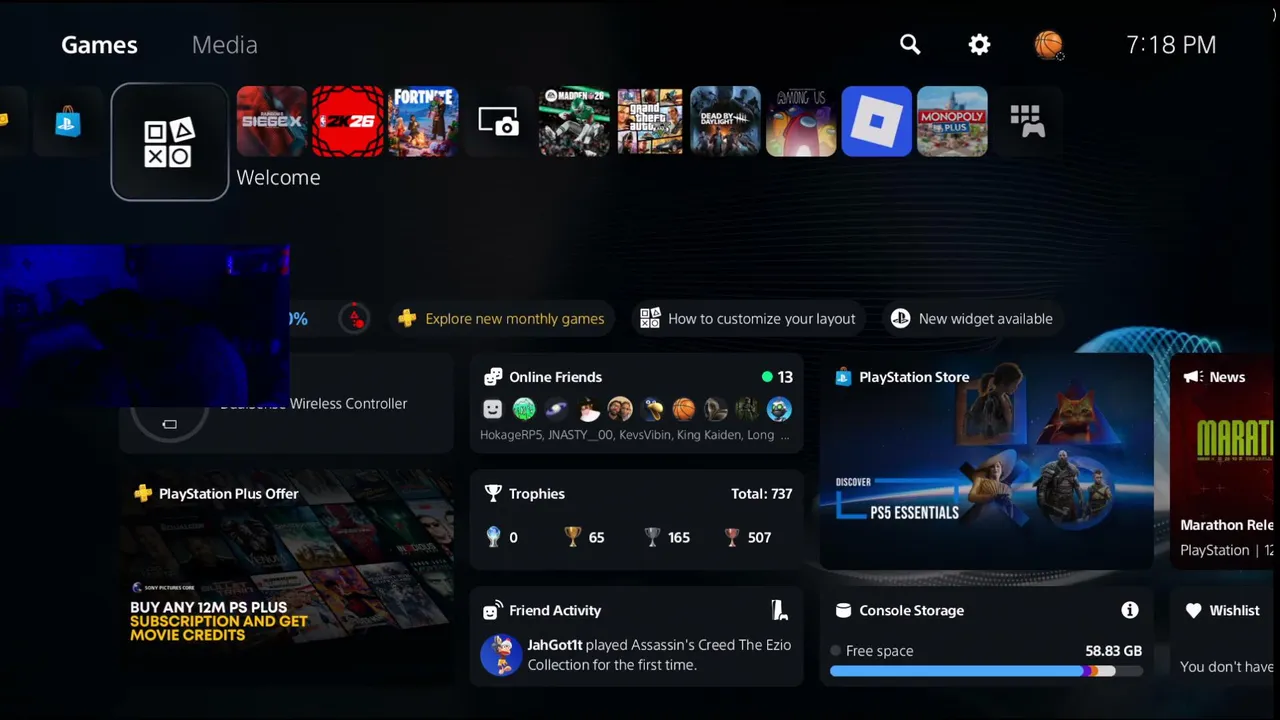The image size is (1280, 720).
Task: Select the online friends names list
Action: (x=634, y=435)
